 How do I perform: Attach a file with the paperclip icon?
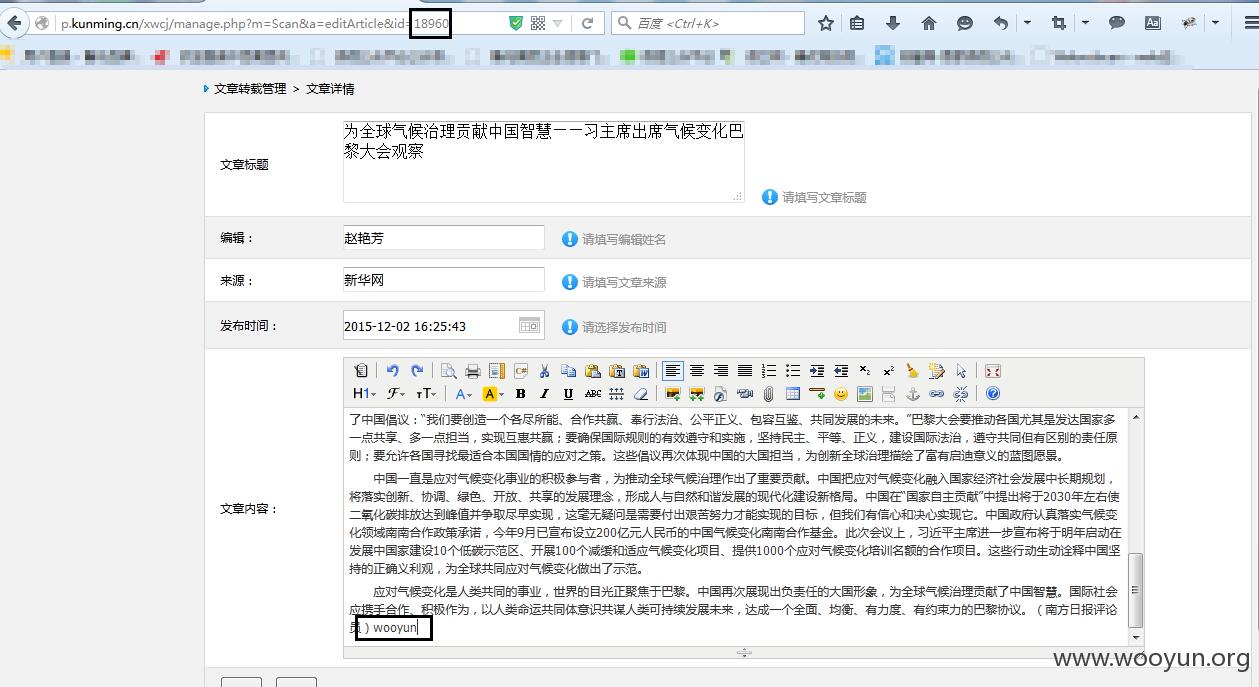tap(769, 394)
